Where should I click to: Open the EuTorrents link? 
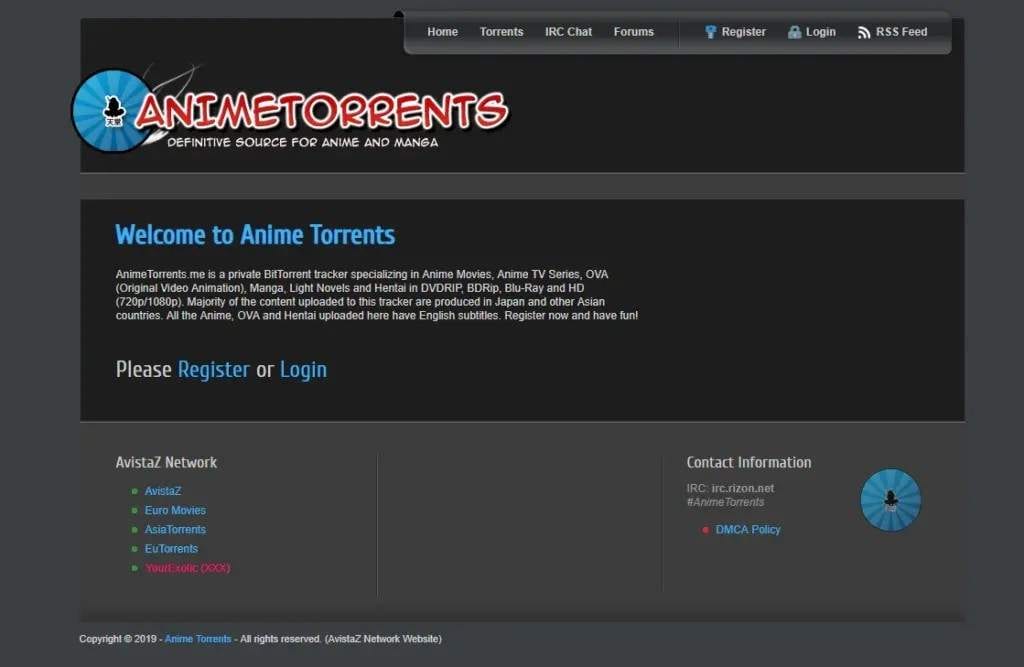coord(171,549)
